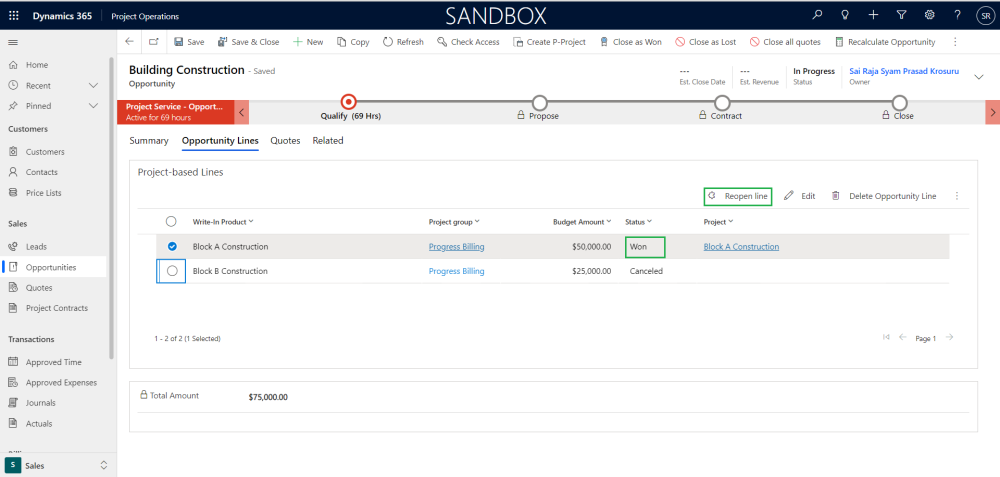1000x477 pixels.
Task: Click Save & Close command
Action: (248, 42)
